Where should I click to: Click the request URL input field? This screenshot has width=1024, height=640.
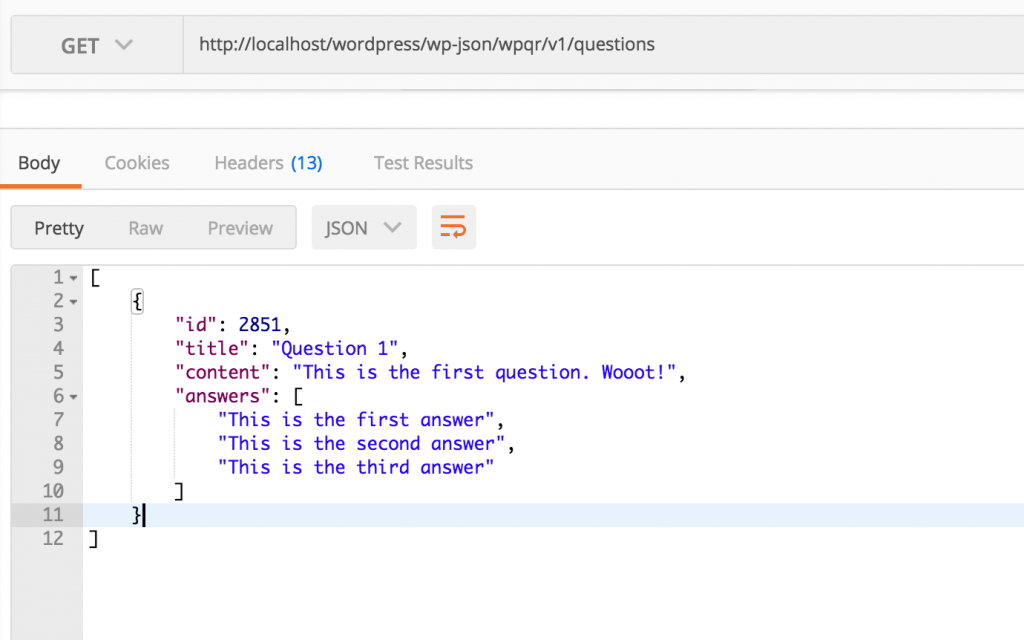pyautogui.click(x=500, y=44)
